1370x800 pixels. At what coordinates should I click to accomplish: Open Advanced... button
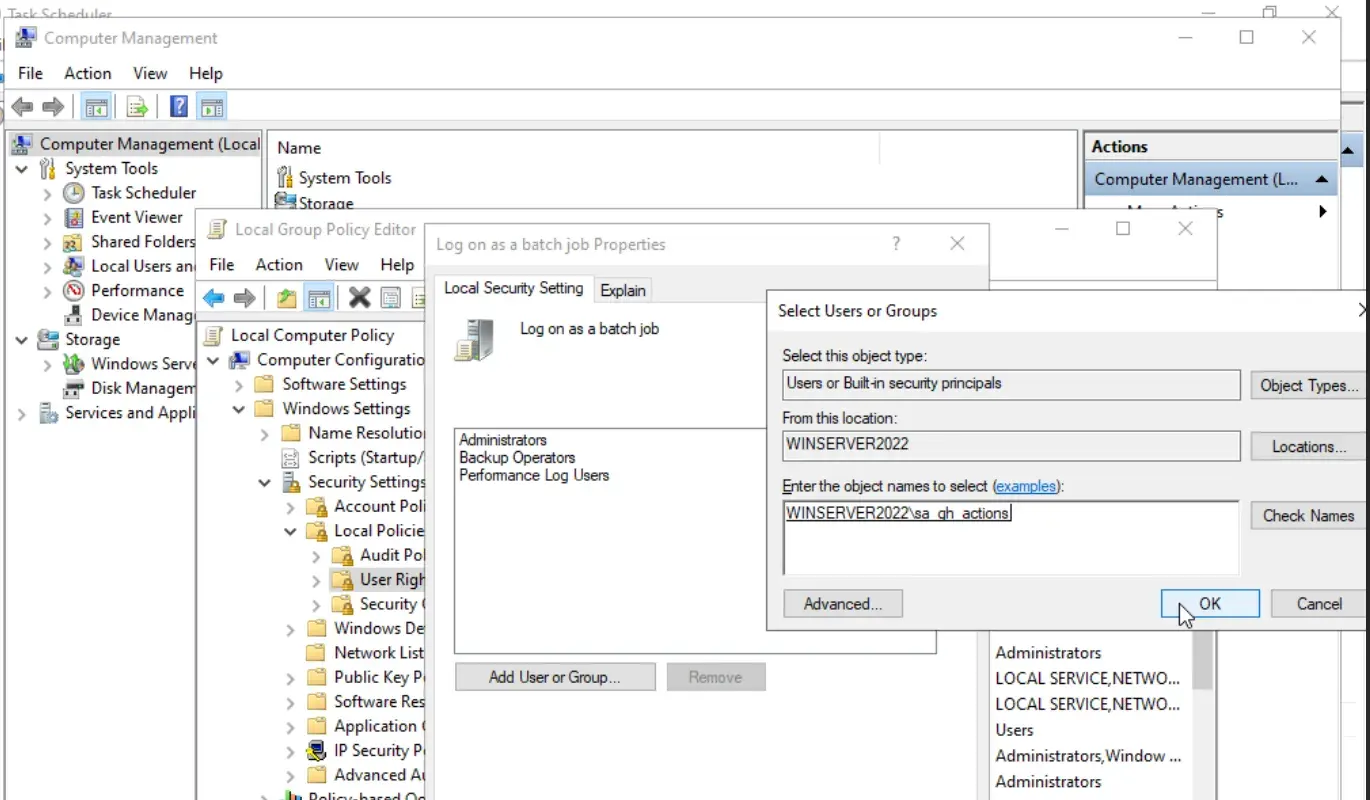click(x=843, y=604)
